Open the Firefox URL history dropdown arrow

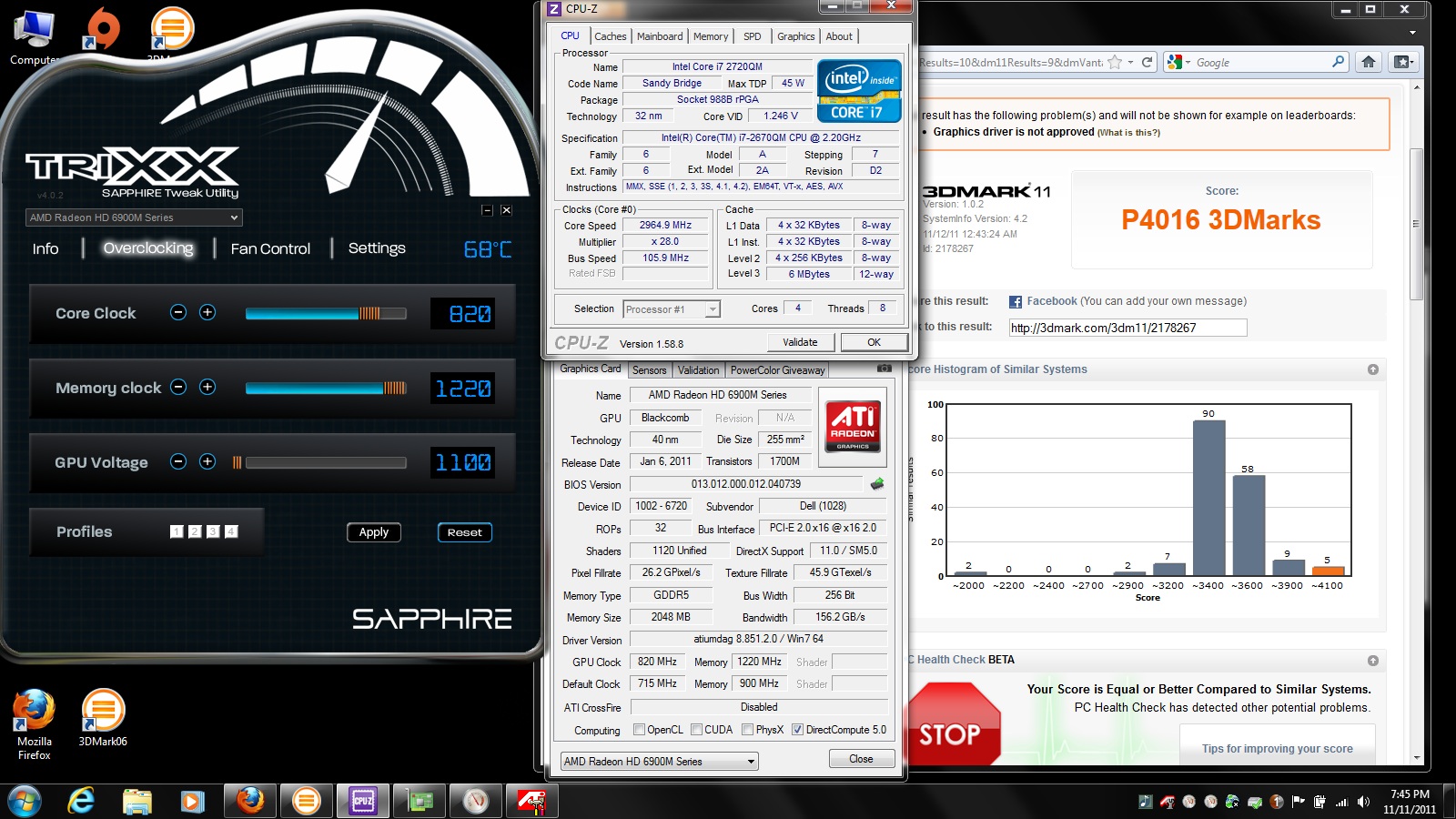(1130, 62)
